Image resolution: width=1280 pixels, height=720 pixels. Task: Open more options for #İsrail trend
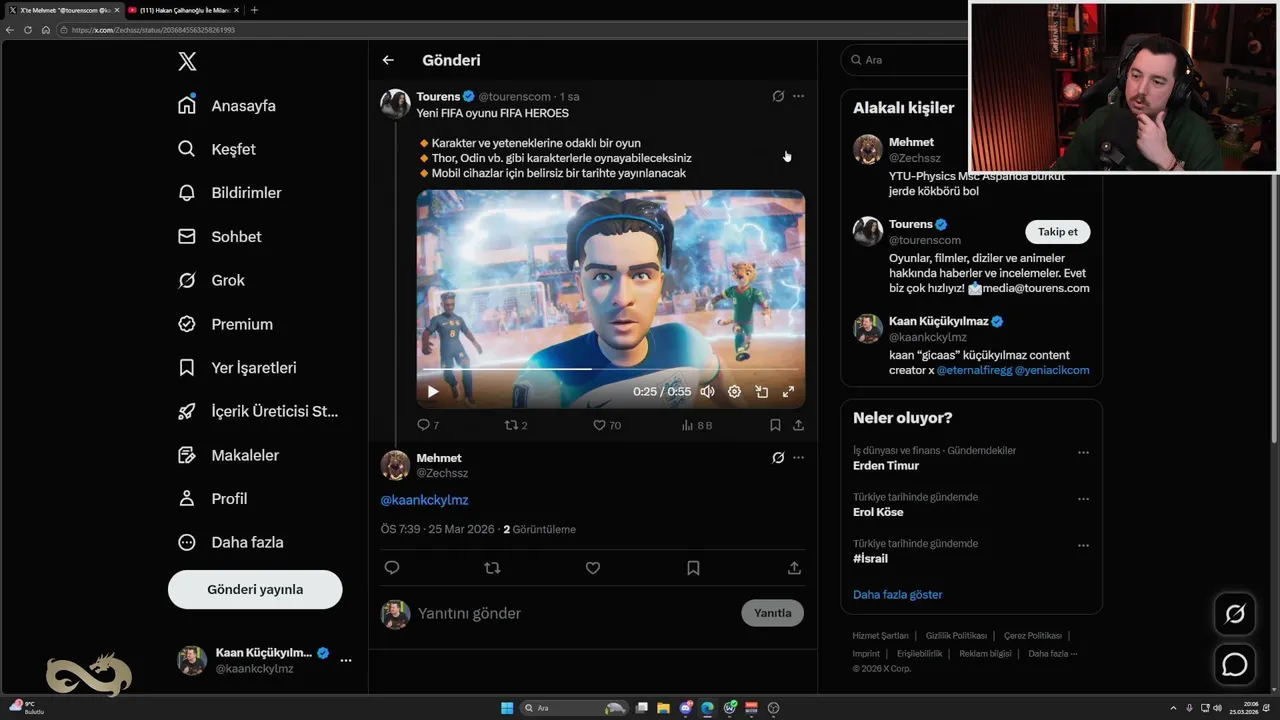(1083, 546)
